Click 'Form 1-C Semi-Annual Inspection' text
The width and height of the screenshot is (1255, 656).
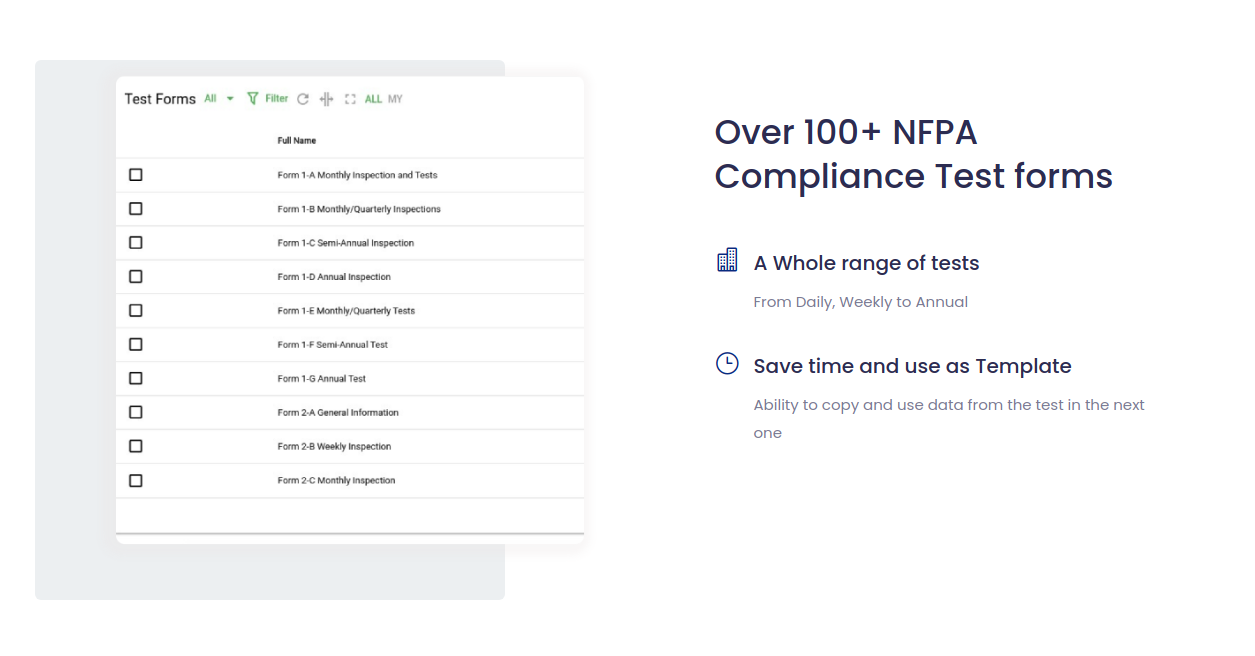coord(345,243)
